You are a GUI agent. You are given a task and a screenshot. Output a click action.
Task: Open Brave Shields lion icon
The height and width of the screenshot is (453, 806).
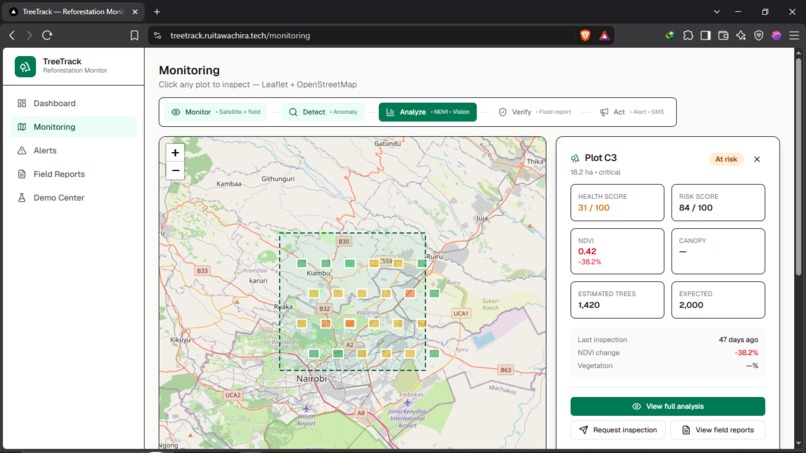point(585,35)
